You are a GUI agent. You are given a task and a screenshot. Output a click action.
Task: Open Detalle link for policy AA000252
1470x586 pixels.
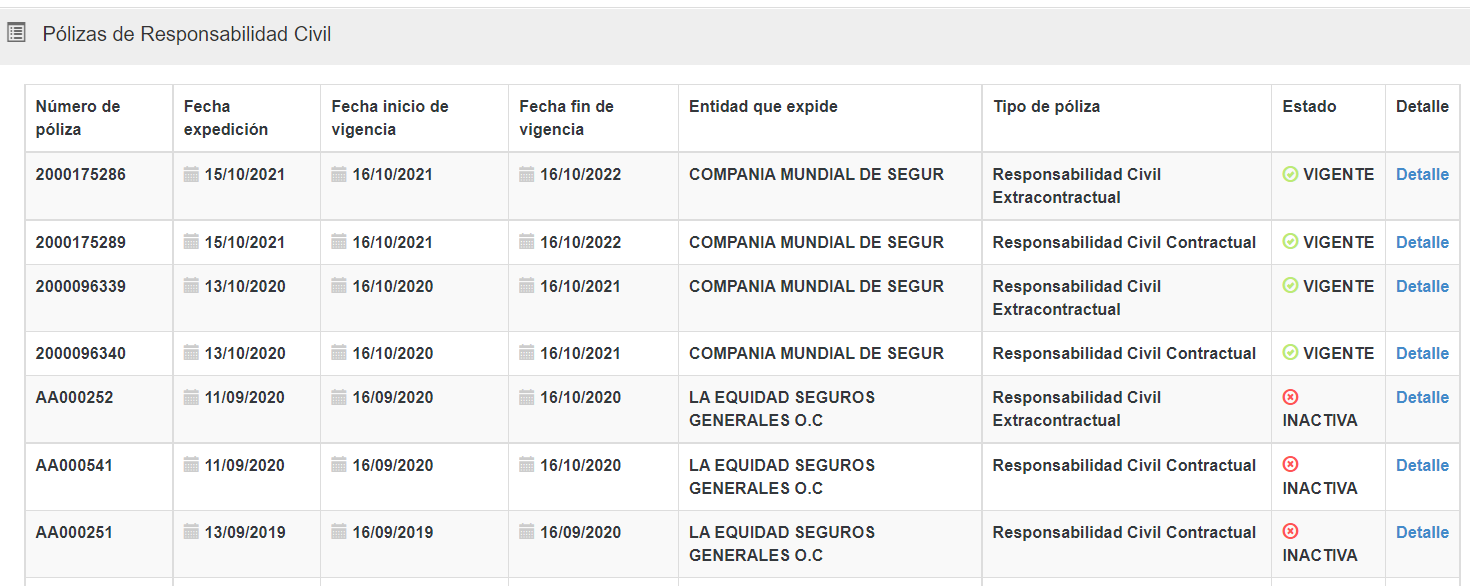click(1422, 397)
